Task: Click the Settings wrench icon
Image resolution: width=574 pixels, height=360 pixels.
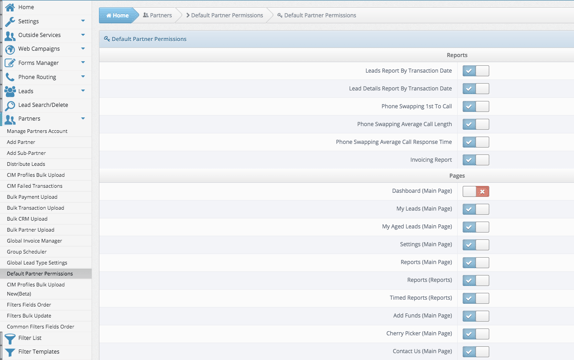Action: [x=10, y=21]
